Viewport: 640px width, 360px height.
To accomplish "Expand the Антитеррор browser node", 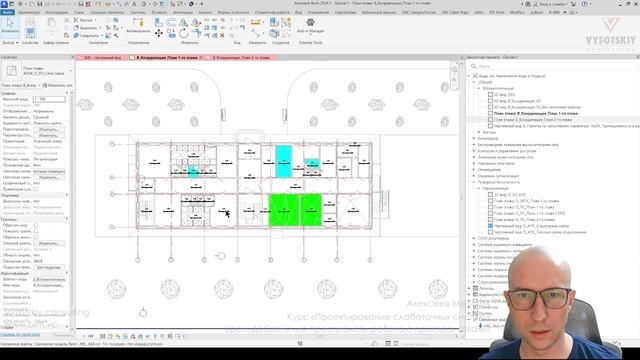I will click(x=474, y=138).
